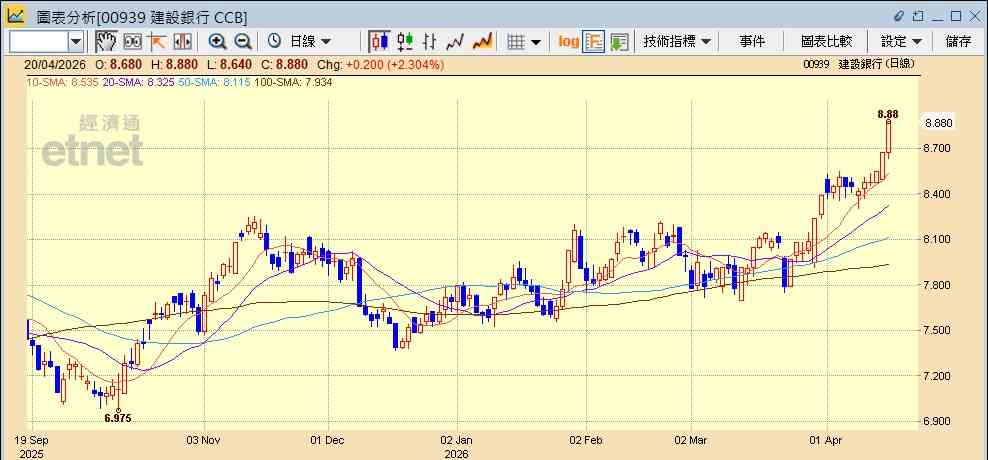Click the 8.400 price axis label

pos(937,193)
